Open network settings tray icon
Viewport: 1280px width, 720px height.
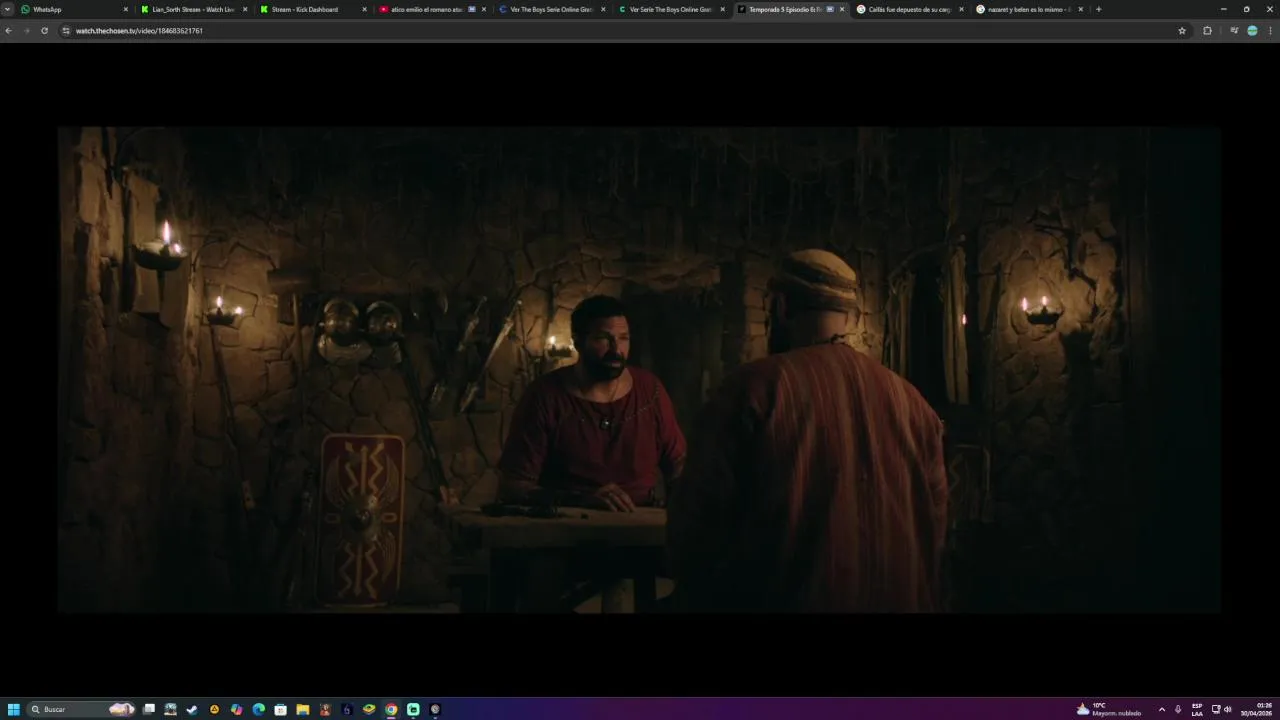[x=1216, y=709]
